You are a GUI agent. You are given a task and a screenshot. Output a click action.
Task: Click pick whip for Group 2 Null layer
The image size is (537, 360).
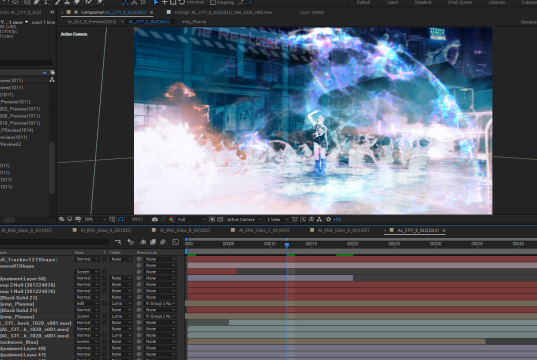(139, 285)
